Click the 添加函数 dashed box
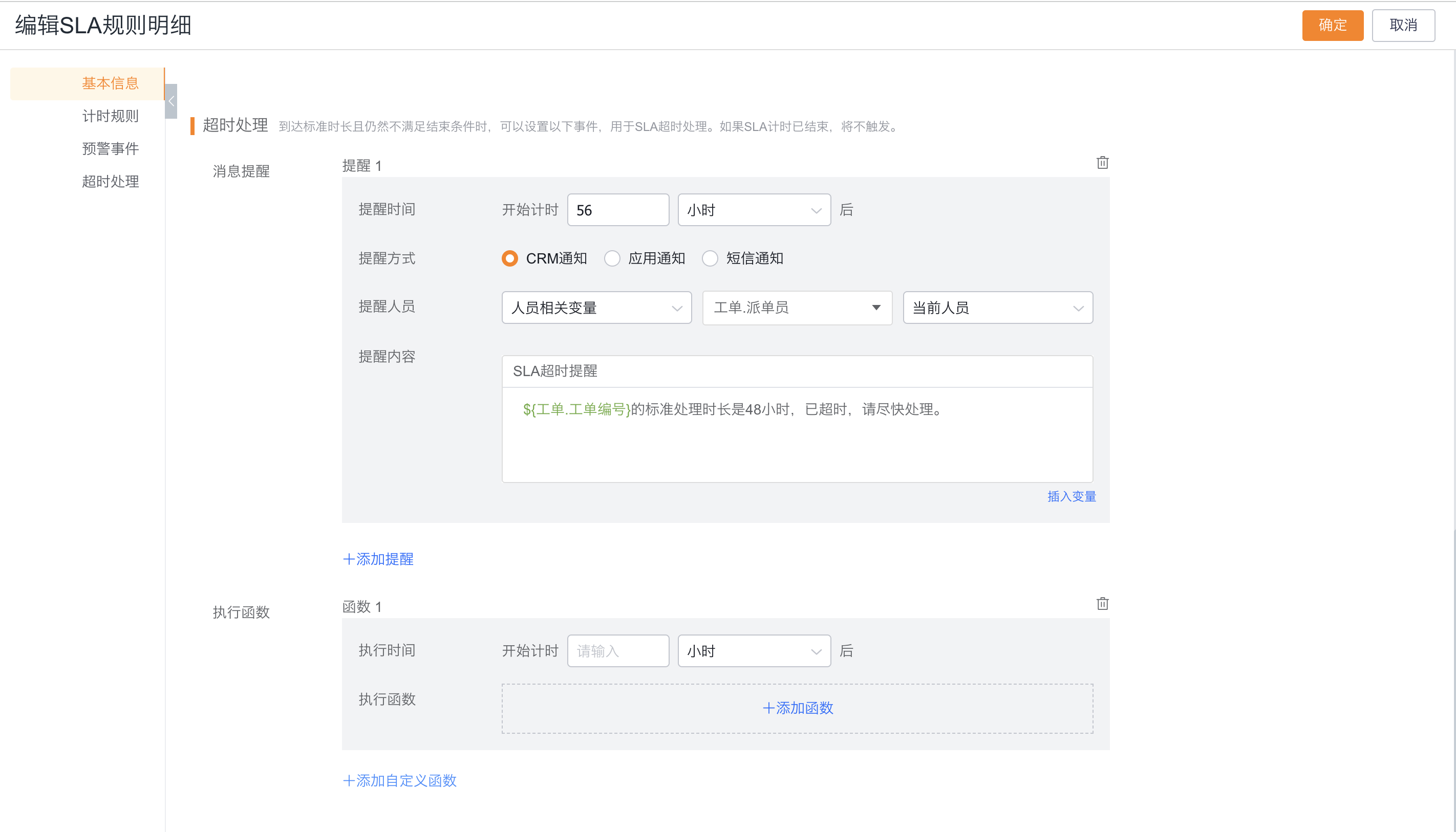 click(798, 708)
